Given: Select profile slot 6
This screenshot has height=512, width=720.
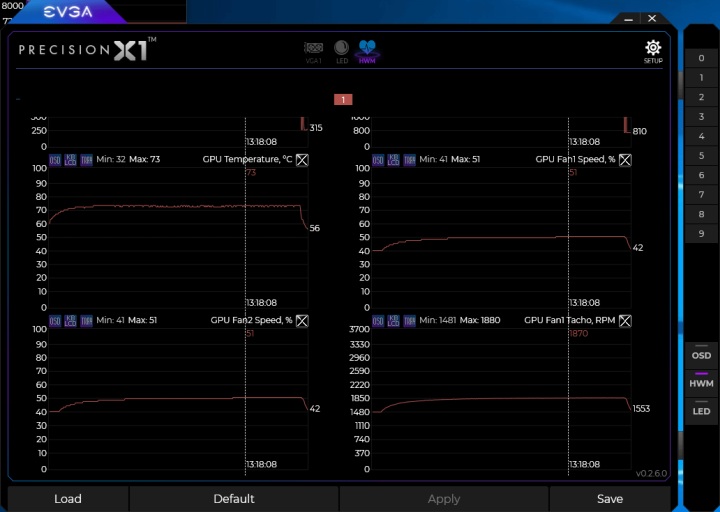Looking at the screenshot, I should pyautogui.click(x=701, y=175).
